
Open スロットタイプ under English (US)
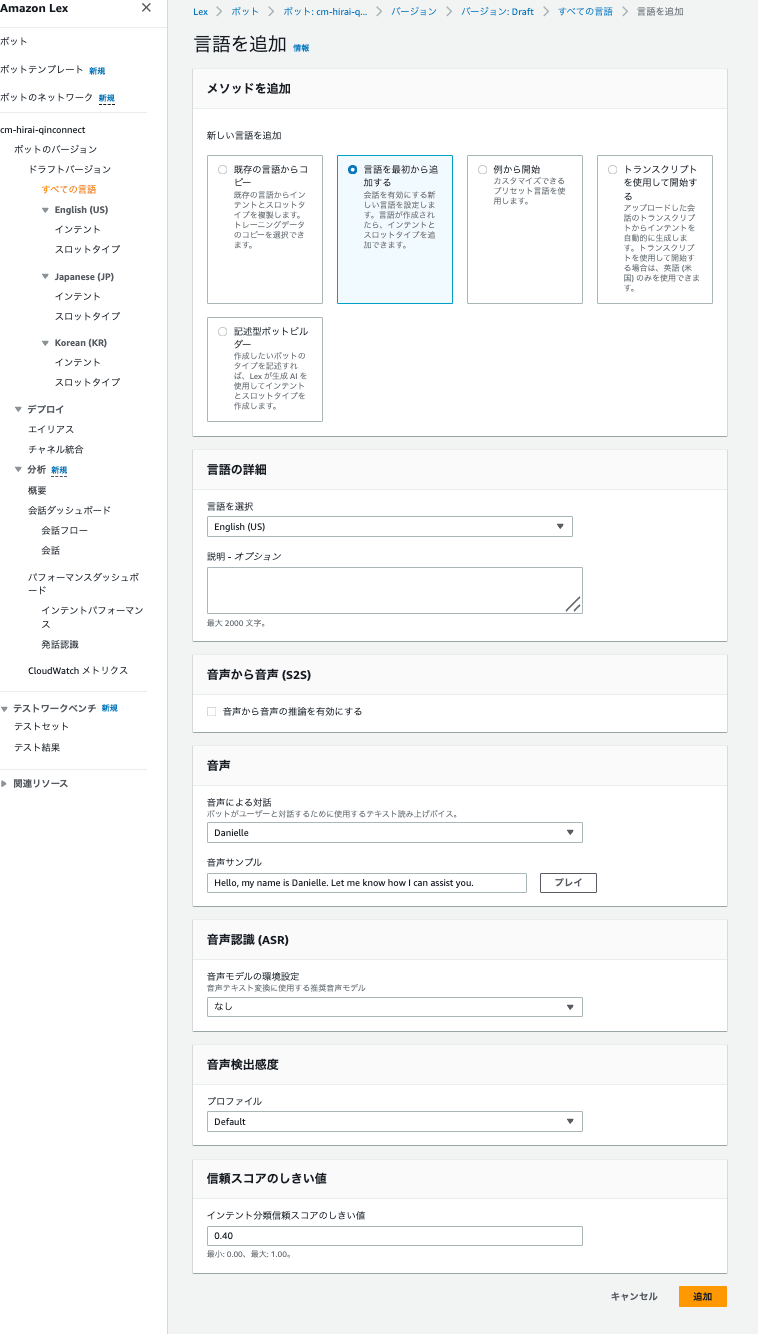pos(88,250)
